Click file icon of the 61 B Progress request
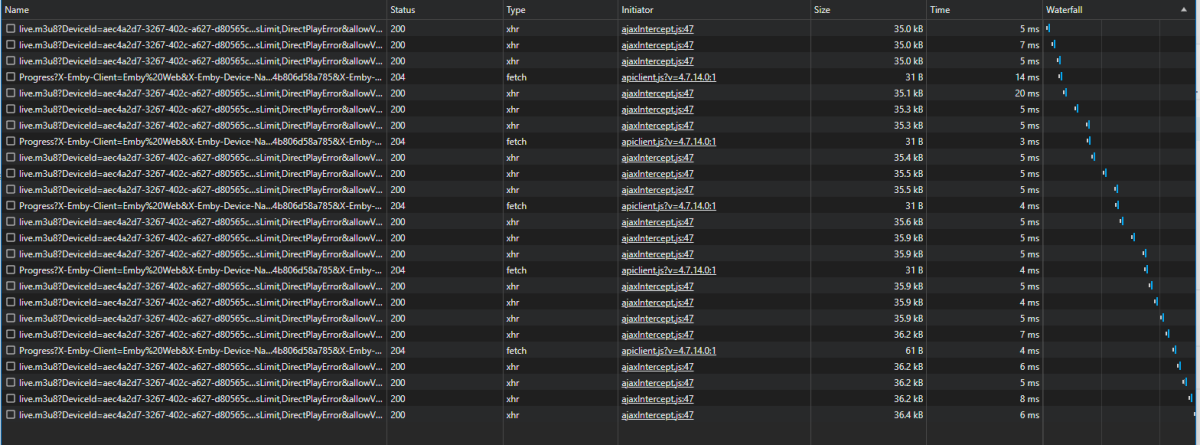The width and height of the screenshot is (1200, 445). [11, 350]
